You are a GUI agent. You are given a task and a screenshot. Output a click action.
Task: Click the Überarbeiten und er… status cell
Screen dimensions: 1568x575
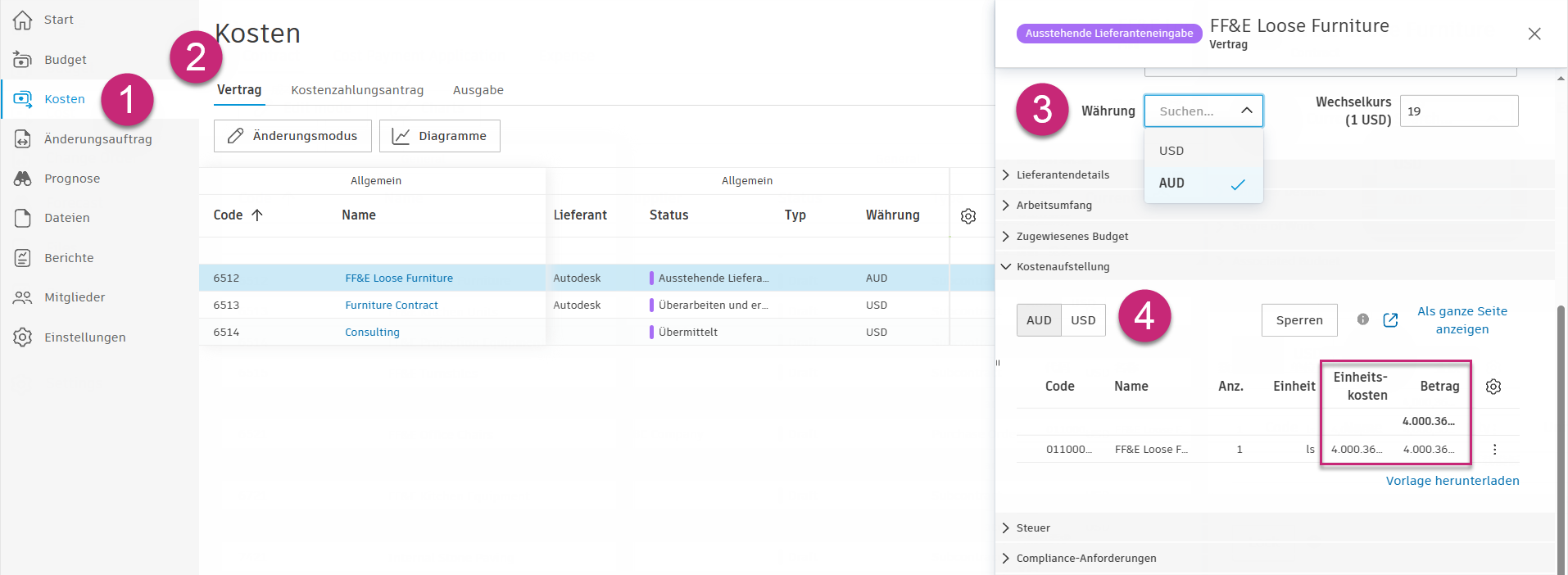pos(709,305)
